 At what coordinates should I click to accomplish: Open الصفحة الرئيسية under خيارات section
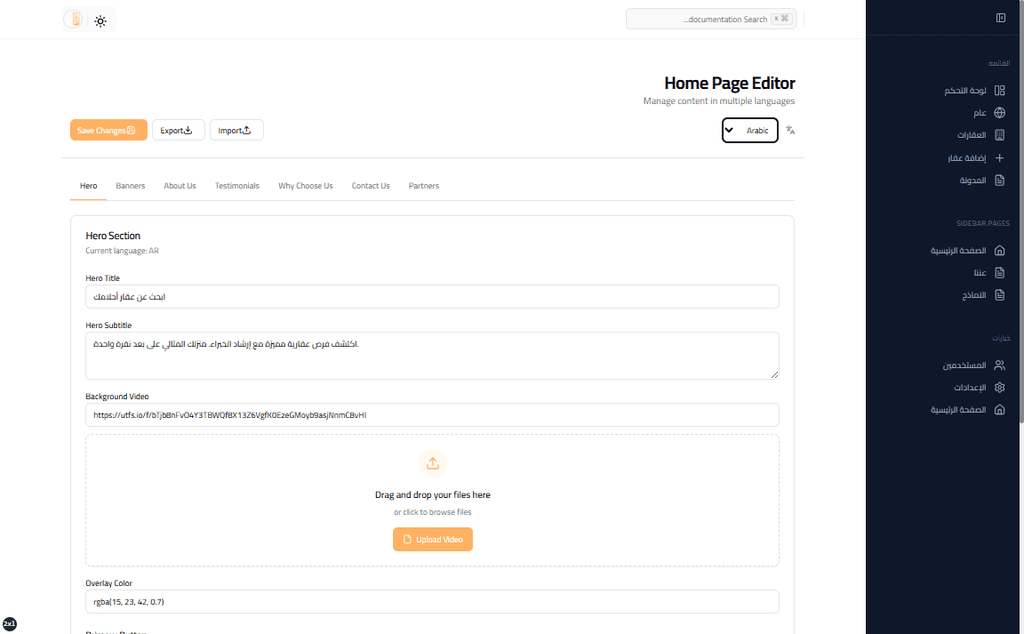tap(967, 410)
